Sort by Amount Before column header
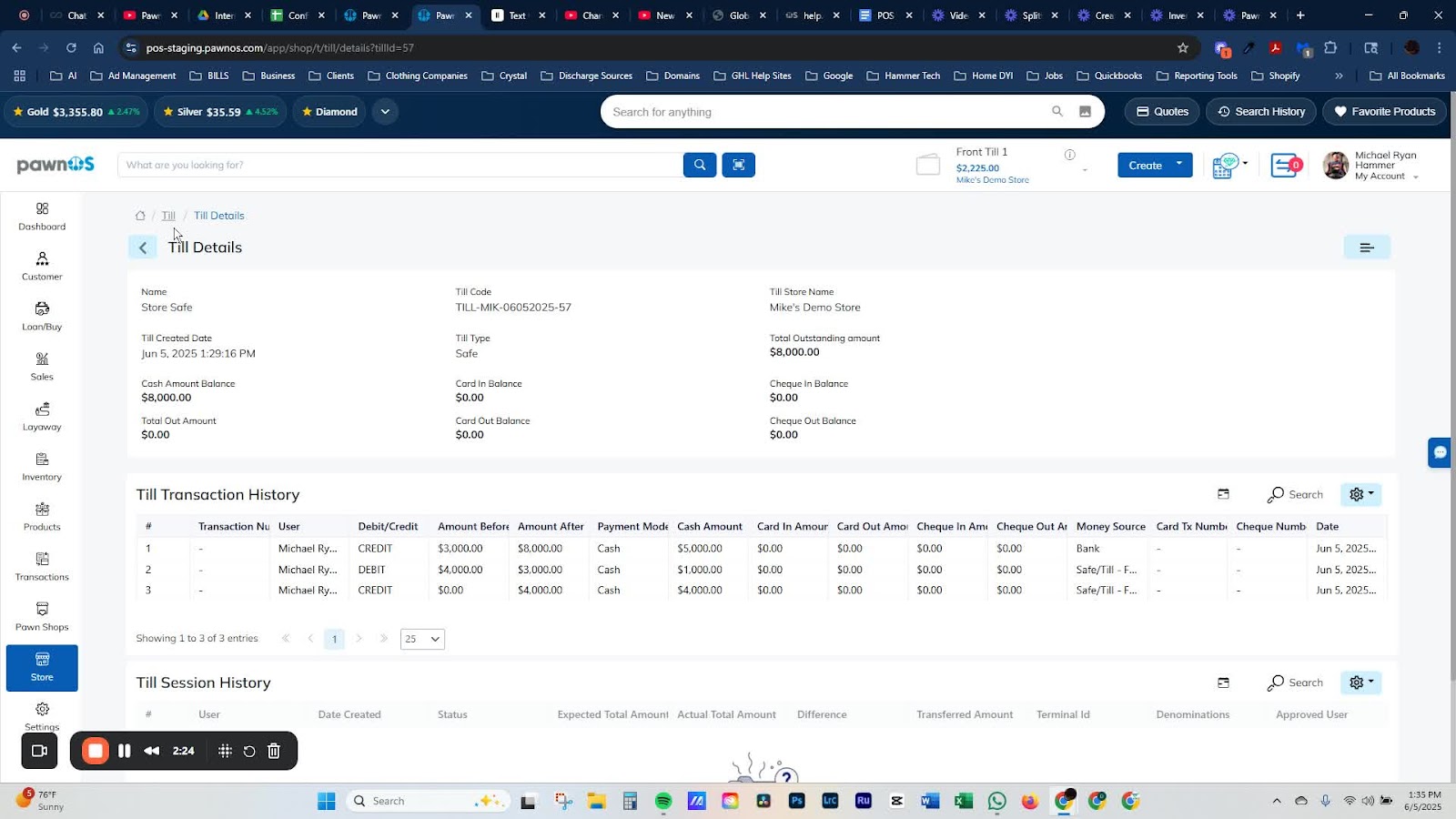Screen dimensions: 1456x819 point(473,526)
